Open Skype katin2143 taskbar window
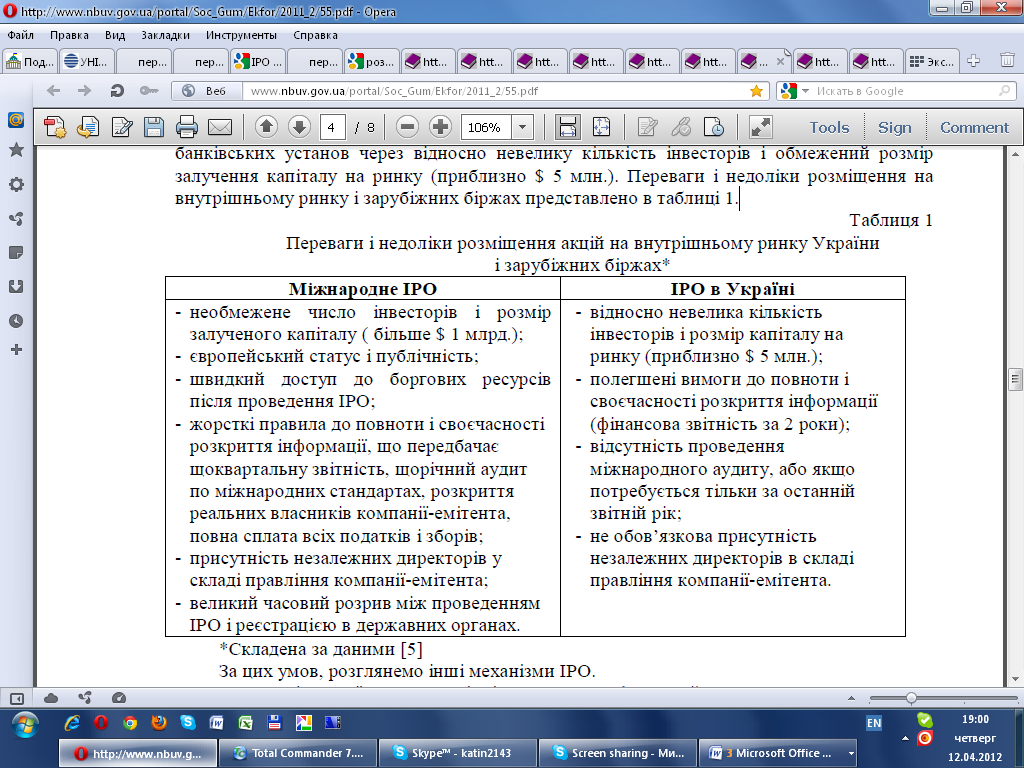 coord(458,753)
